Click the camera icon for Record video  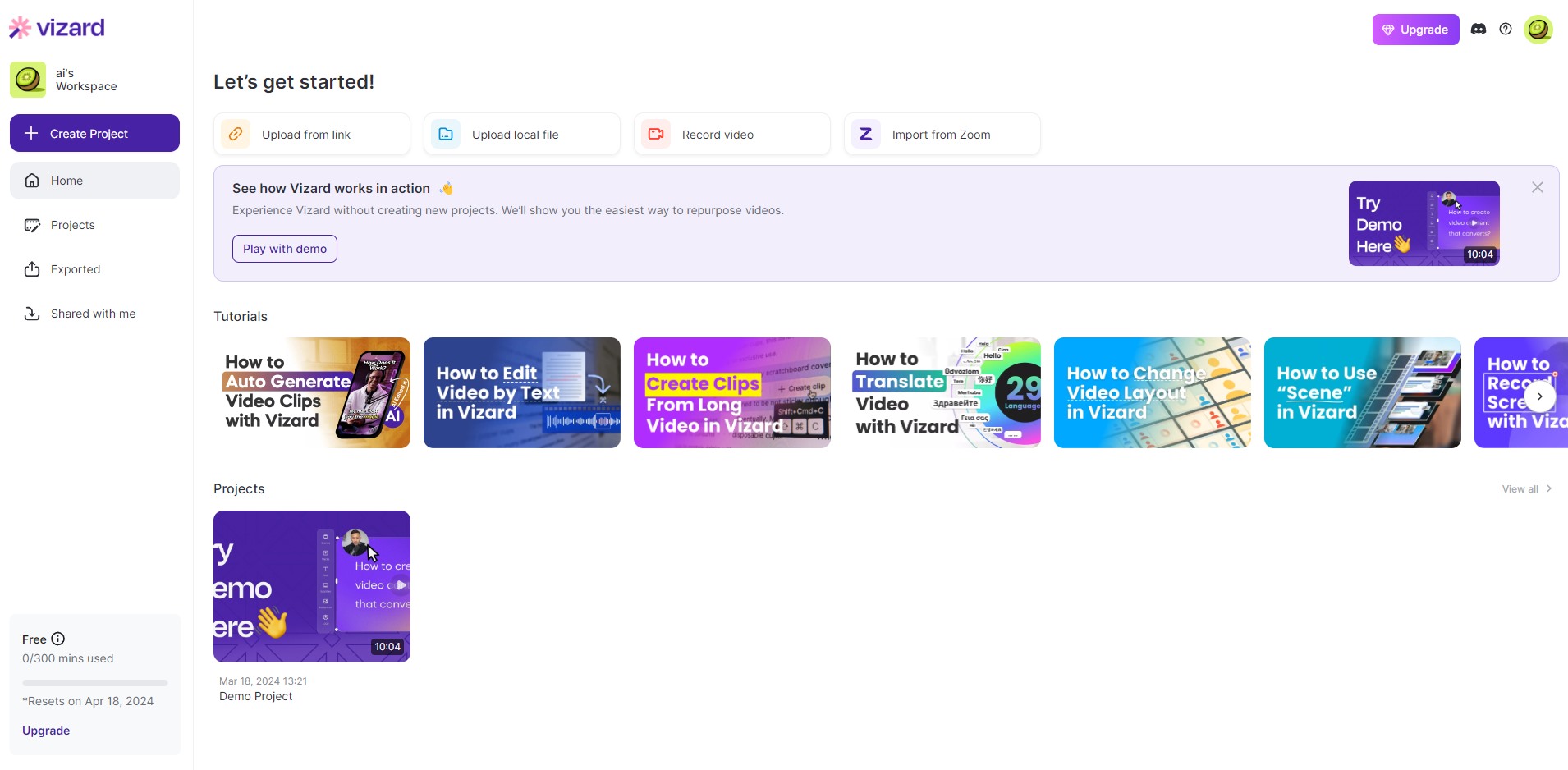coord(656,134)
